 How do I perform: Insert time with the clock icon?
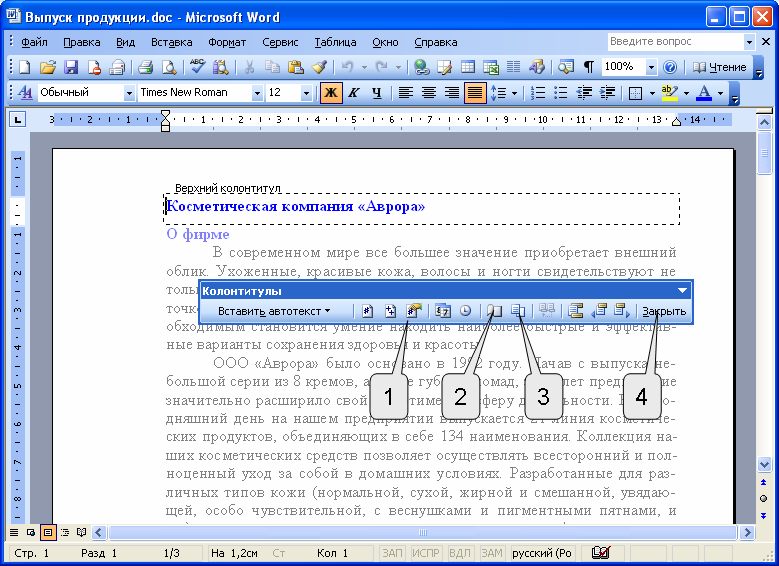466,311
